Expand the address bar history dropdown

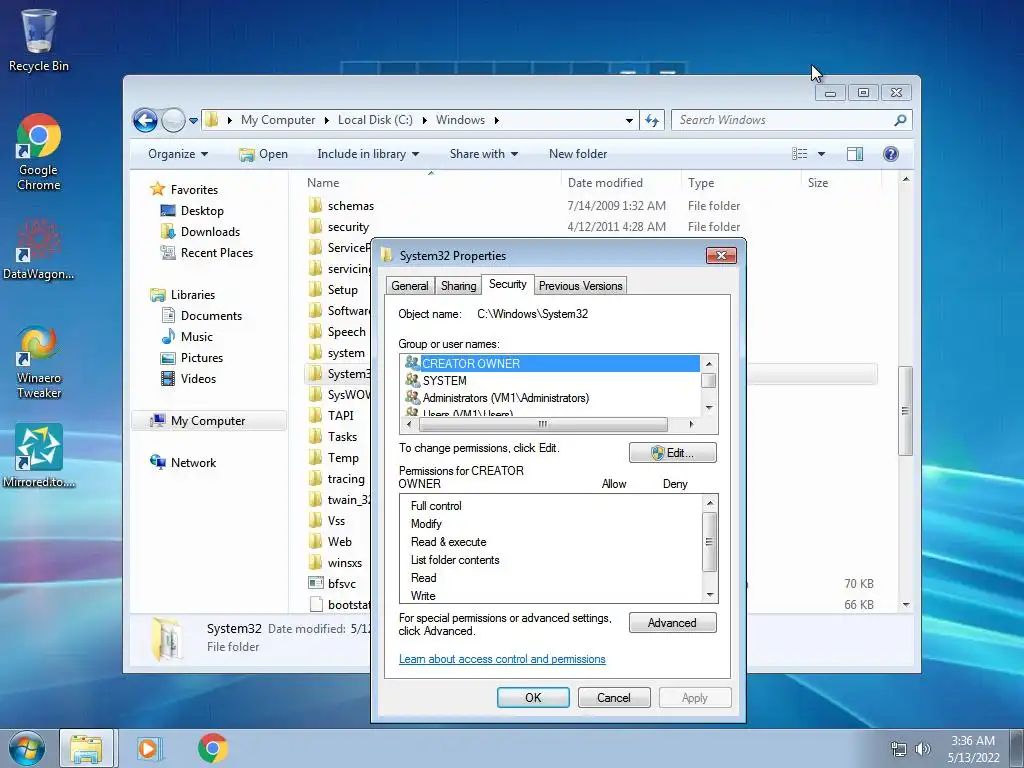pos(629,120)
